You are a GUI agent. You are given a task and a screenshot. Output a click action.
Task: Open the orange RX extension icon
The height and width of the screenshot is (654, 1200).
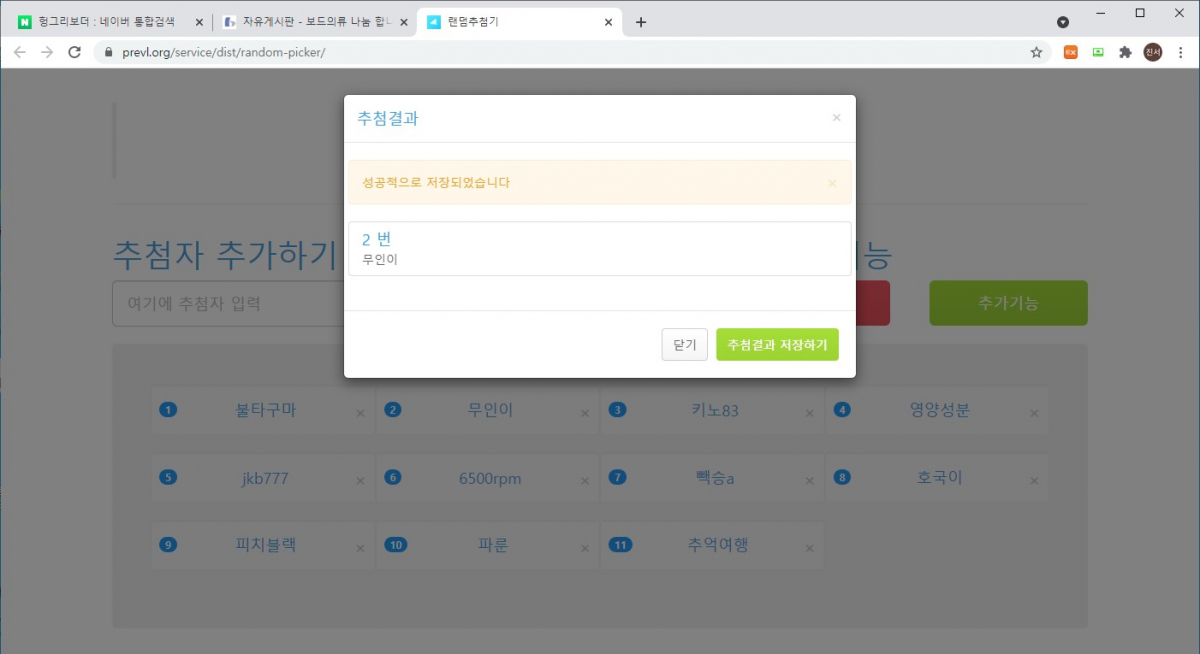pos(1070,52)
